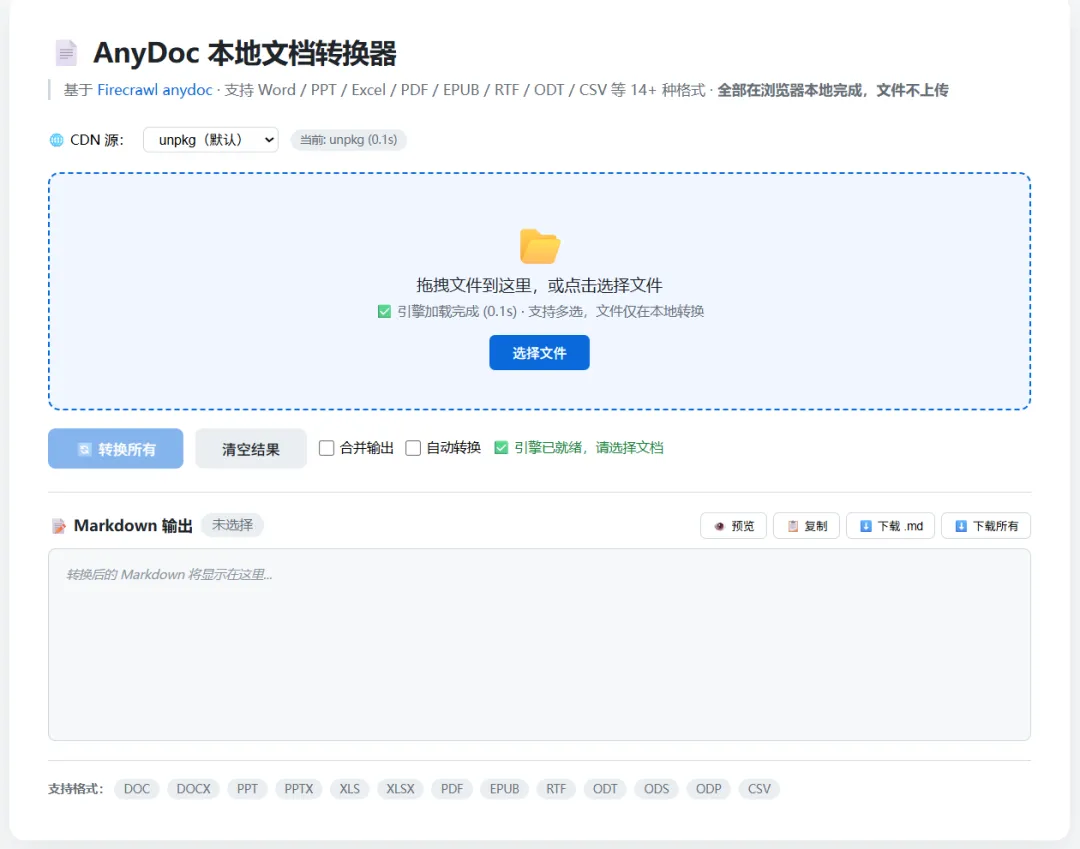Click the 复制 copy button
Screen dimensions: 1080x849
pos(807,526)
